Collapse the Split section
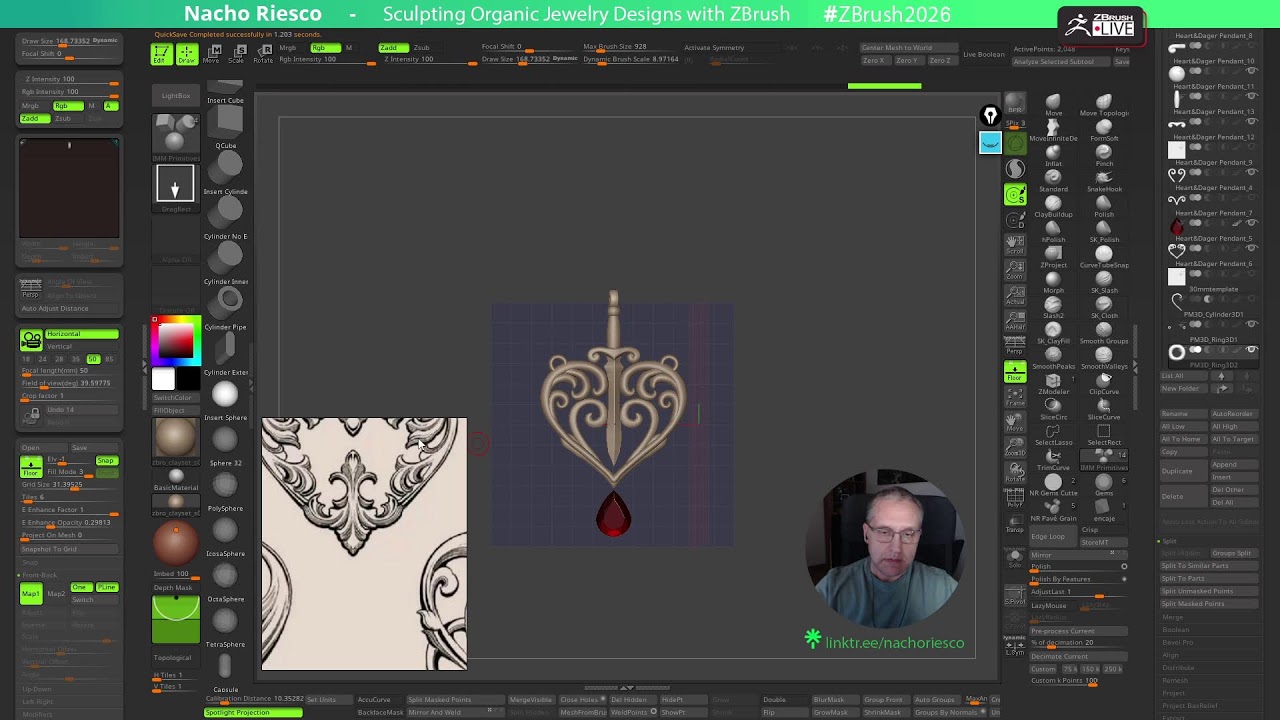Screen dimensions: 1280x720 click(1170, 541)
